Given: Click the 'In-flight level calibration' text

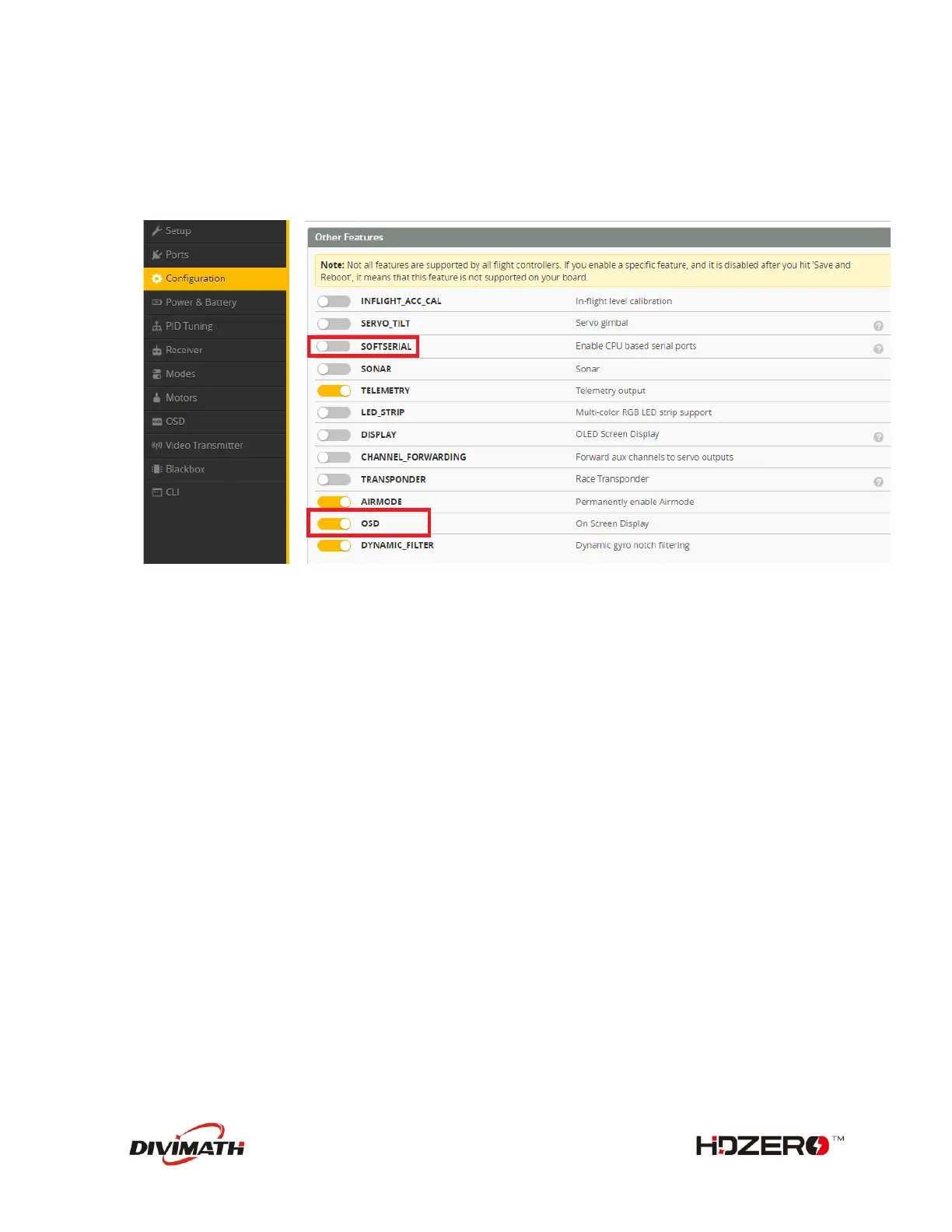Looking at the screenshot, I should 624,301.
